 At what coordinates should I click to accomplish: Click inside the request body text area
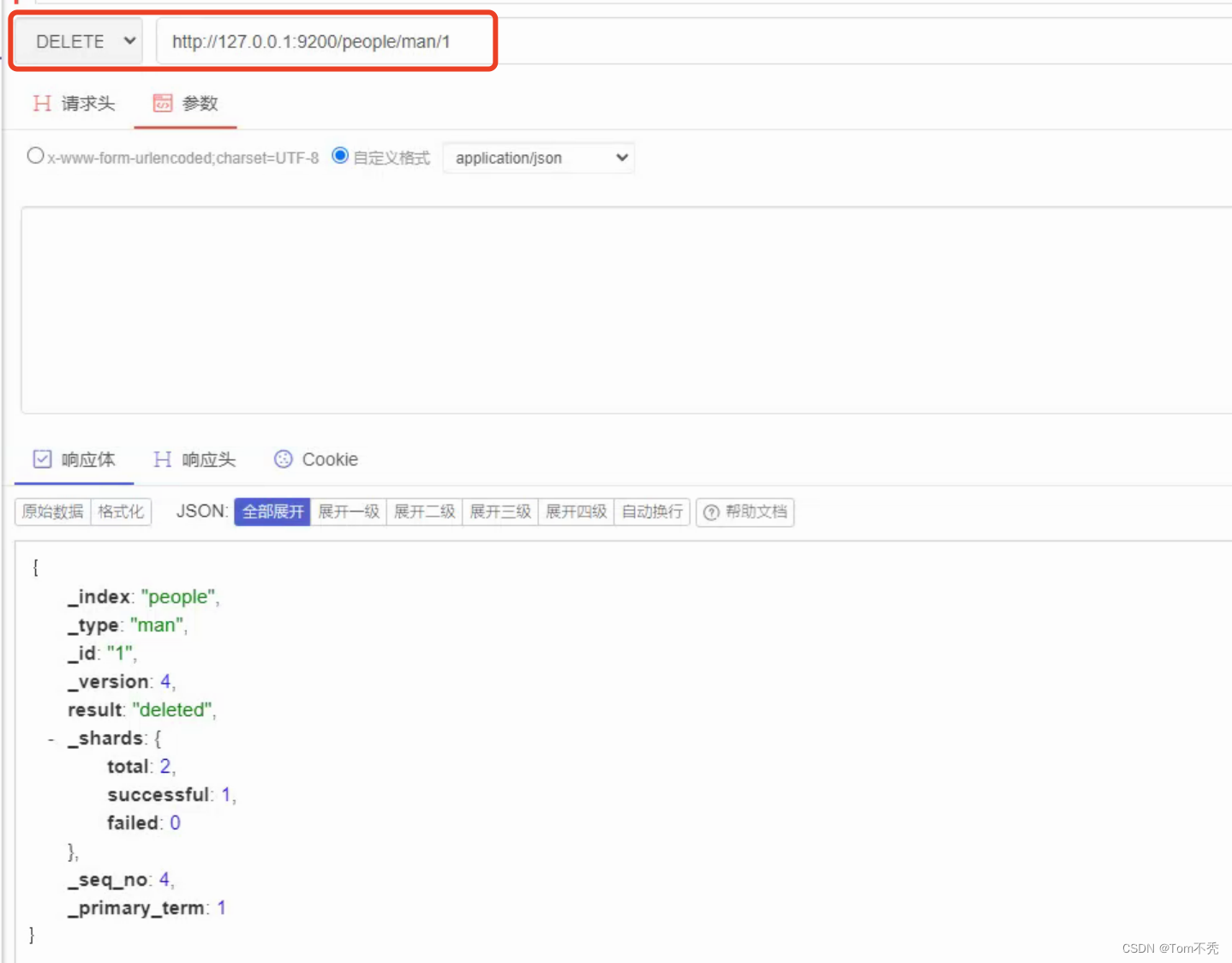point(626,310)
